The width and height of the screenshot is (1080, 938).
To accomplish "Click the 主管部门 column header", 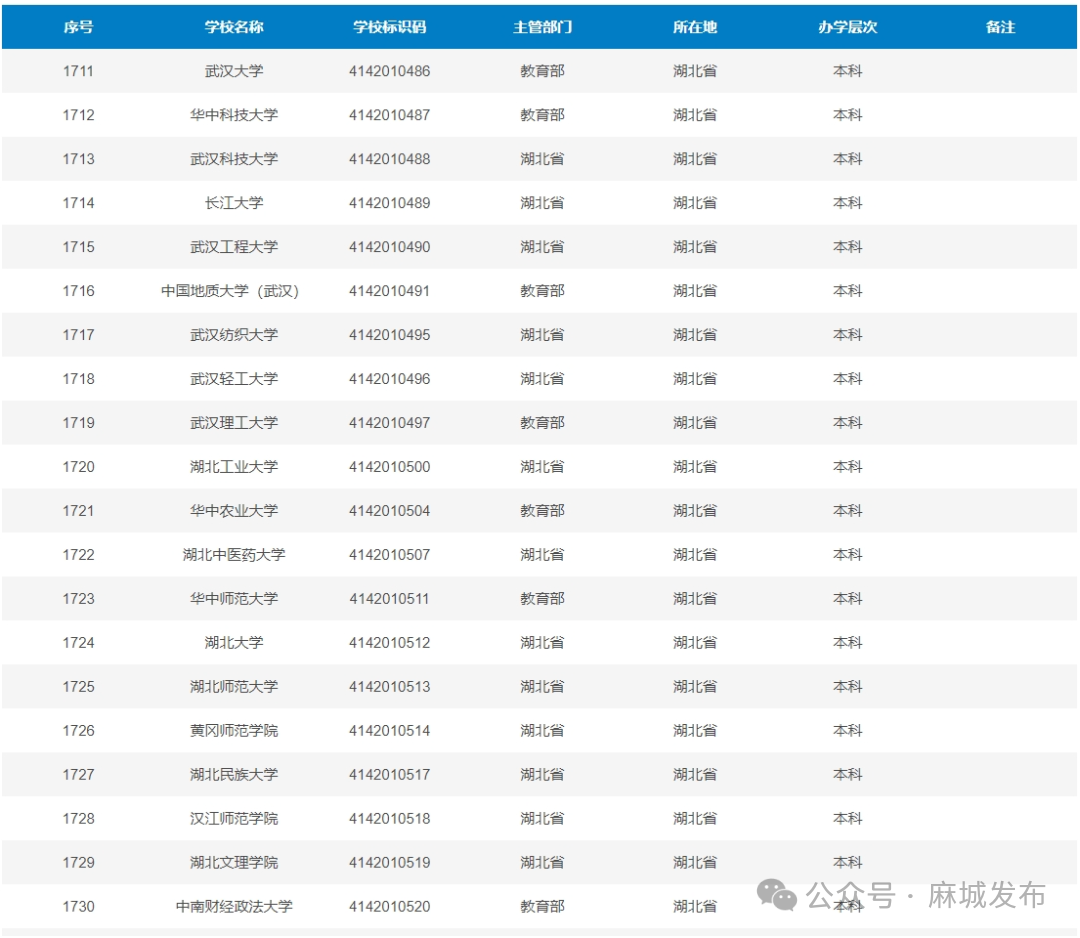I will click(543, 27).
